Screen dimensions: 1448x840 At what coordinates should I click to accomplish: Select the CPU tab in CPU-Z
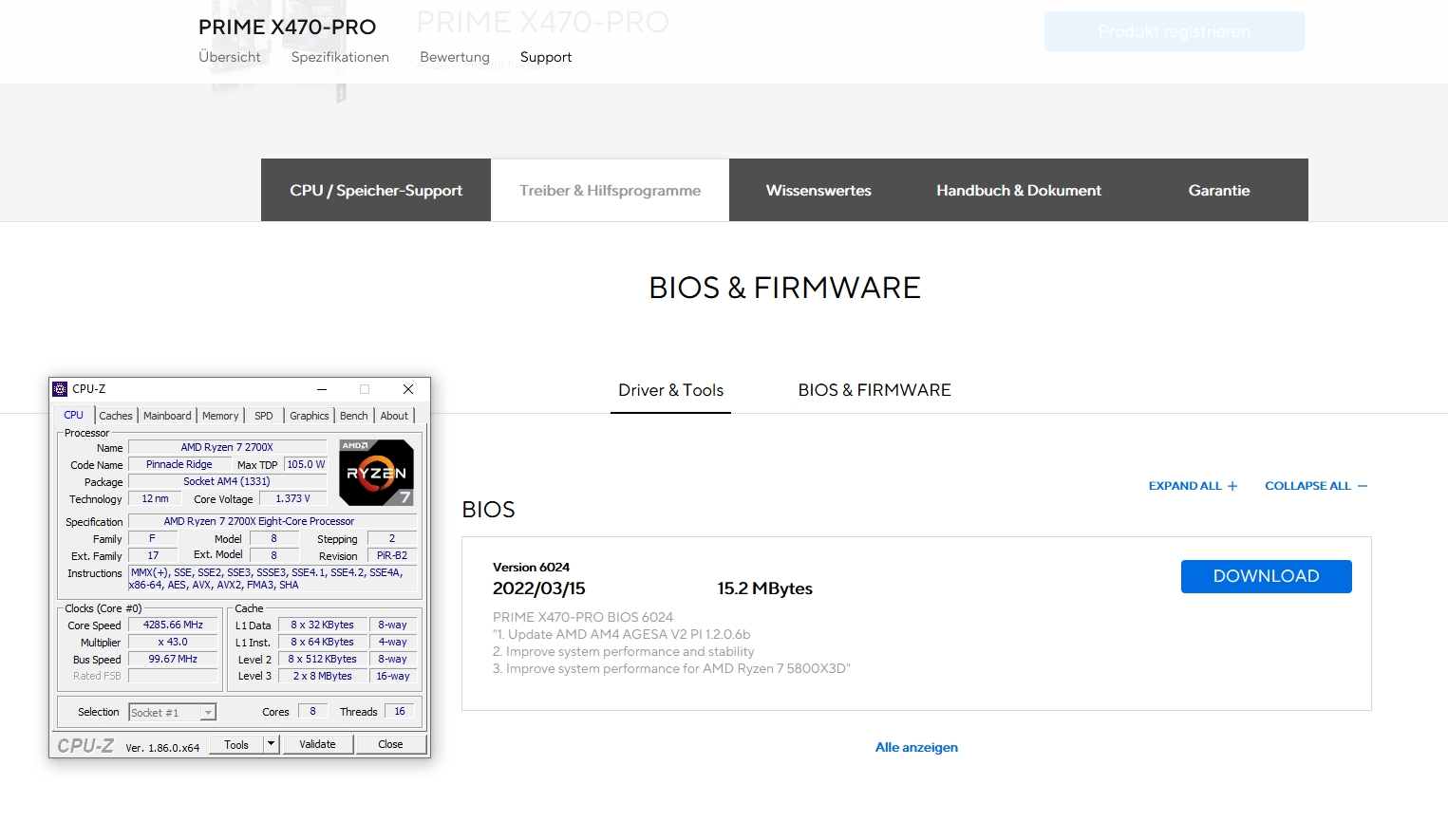74,415
